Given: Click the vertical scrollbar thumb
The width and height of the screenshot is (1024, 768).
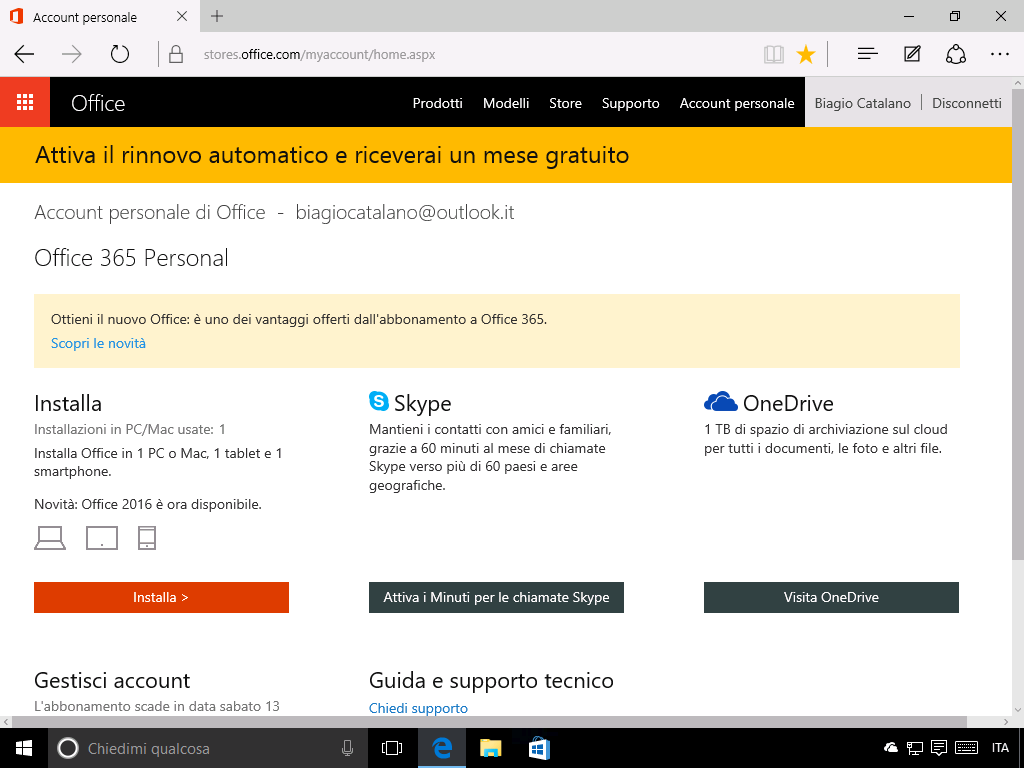Looking at the screenshot, I should pyautogui.click(x=1017, y=323).
